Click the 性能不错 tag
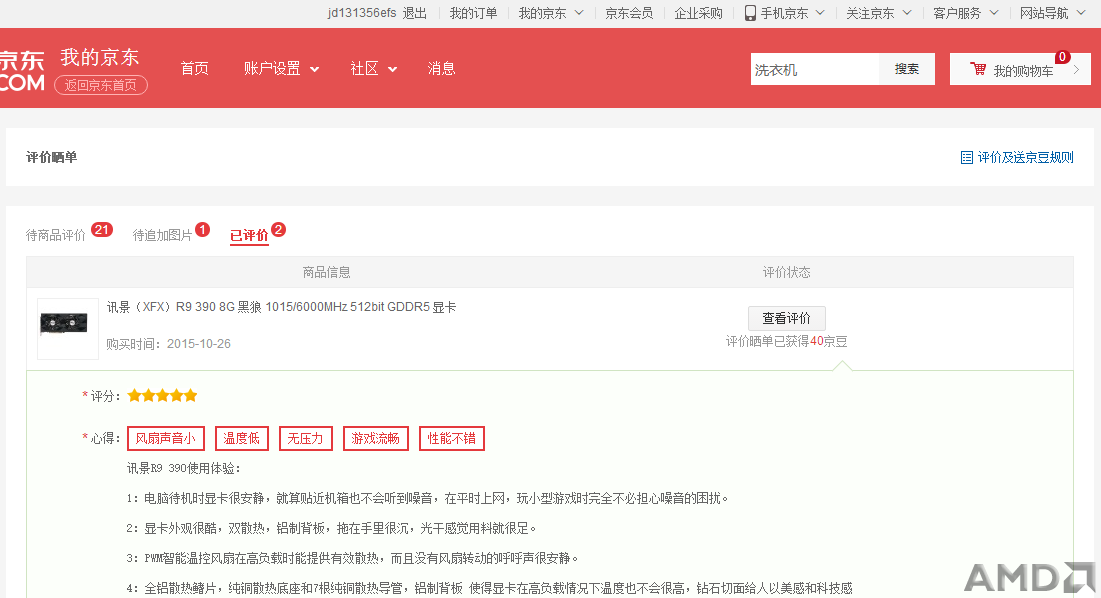This screenshot has width=1101, height=598. tap(451, 438)
